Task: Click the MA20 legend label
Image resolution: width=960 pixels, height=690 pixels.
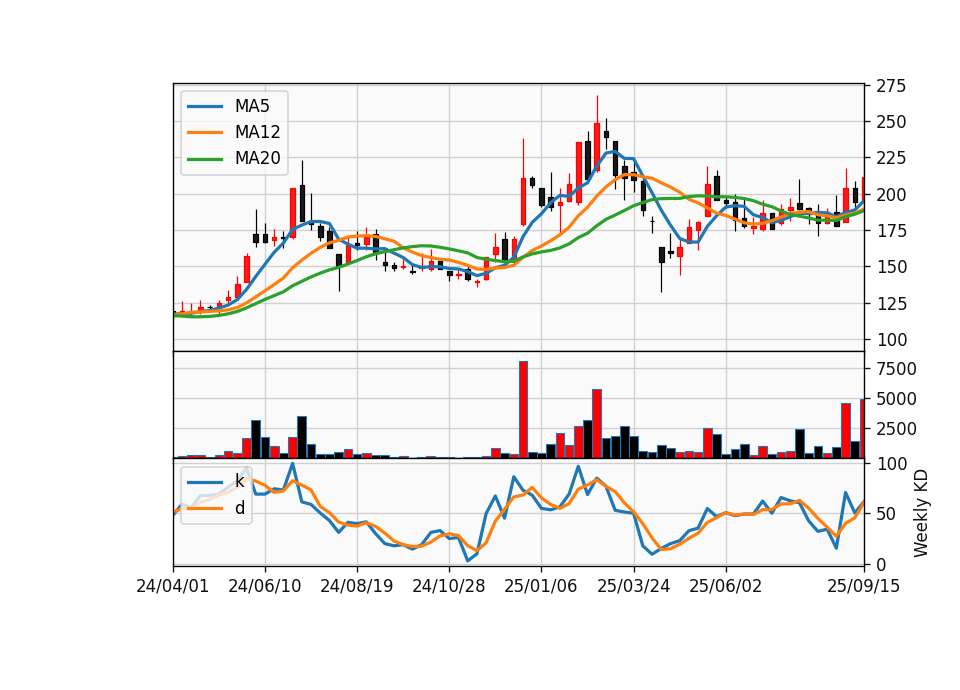Action: (x=257, y=158)
